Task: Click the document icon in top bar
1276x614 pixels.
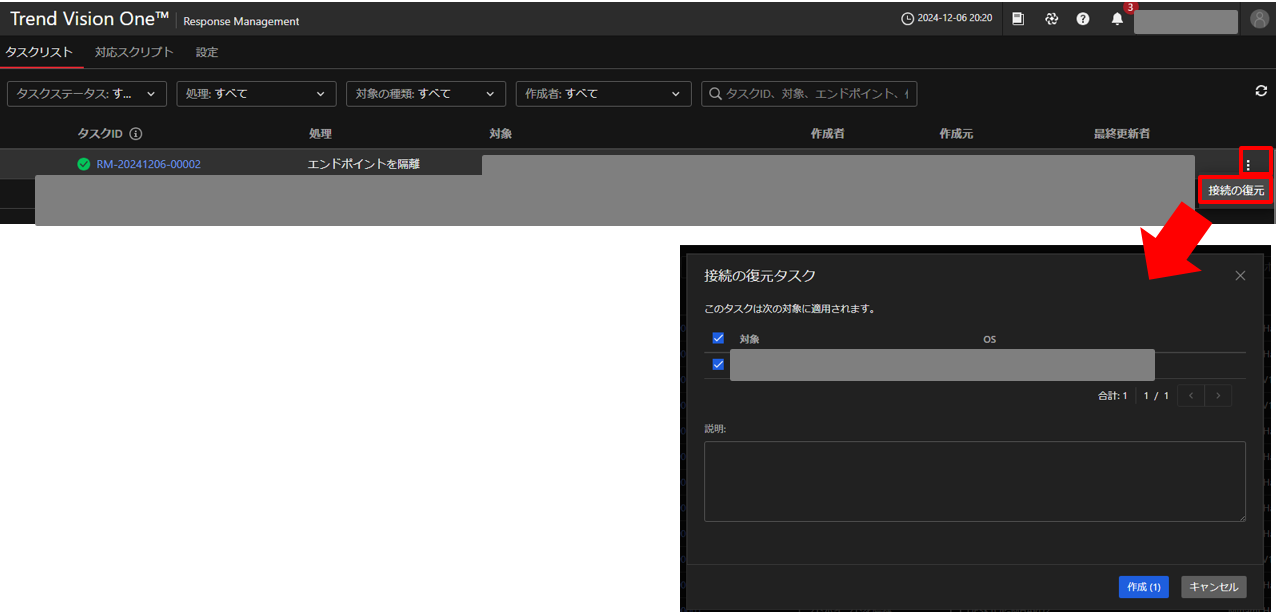Action: pos(1018,19)
